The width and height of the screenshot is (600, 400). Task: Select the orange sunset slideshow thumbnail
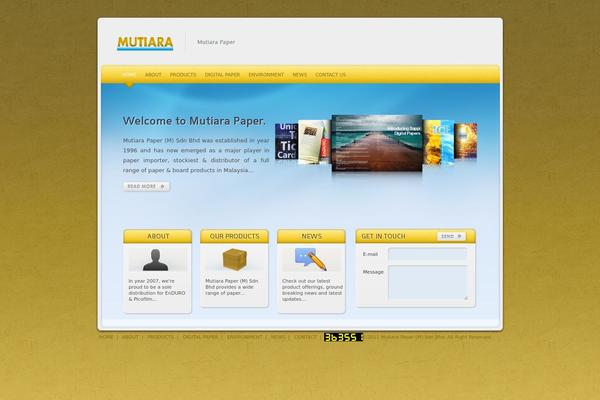pyautogui.click(x=466, y=141)
